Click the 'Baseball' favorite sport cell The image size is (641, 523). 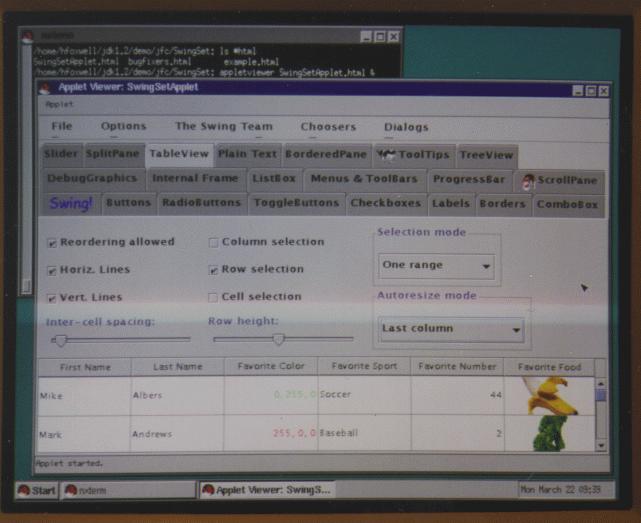364,433
